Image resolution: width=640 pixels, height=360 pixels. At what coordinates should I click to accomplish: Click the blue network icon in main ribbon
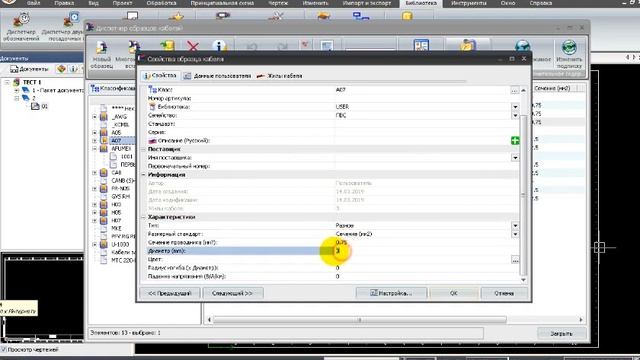361,17
